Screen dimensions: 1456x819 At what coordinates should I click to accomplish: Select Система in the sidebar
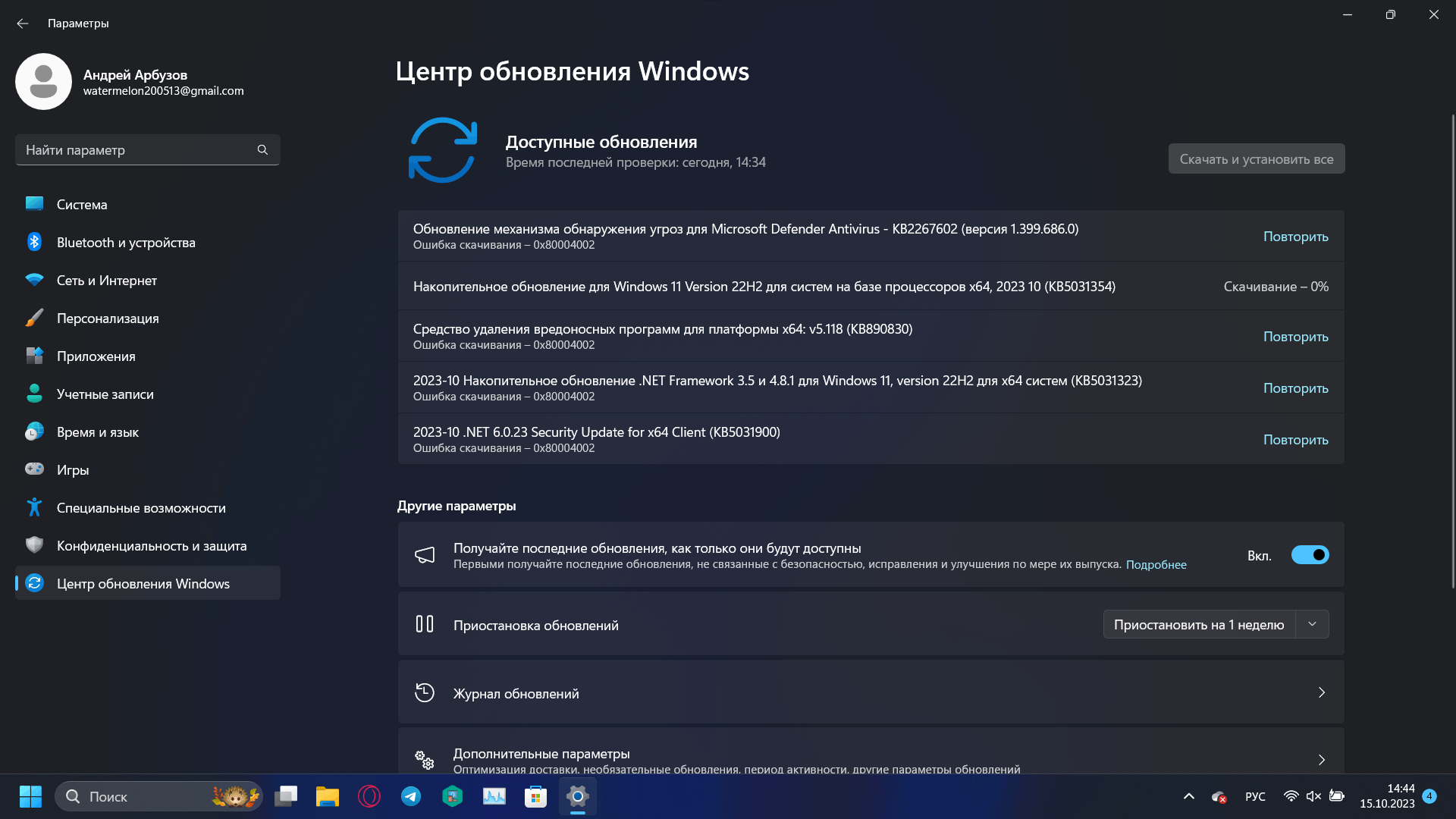coord(148,204)
